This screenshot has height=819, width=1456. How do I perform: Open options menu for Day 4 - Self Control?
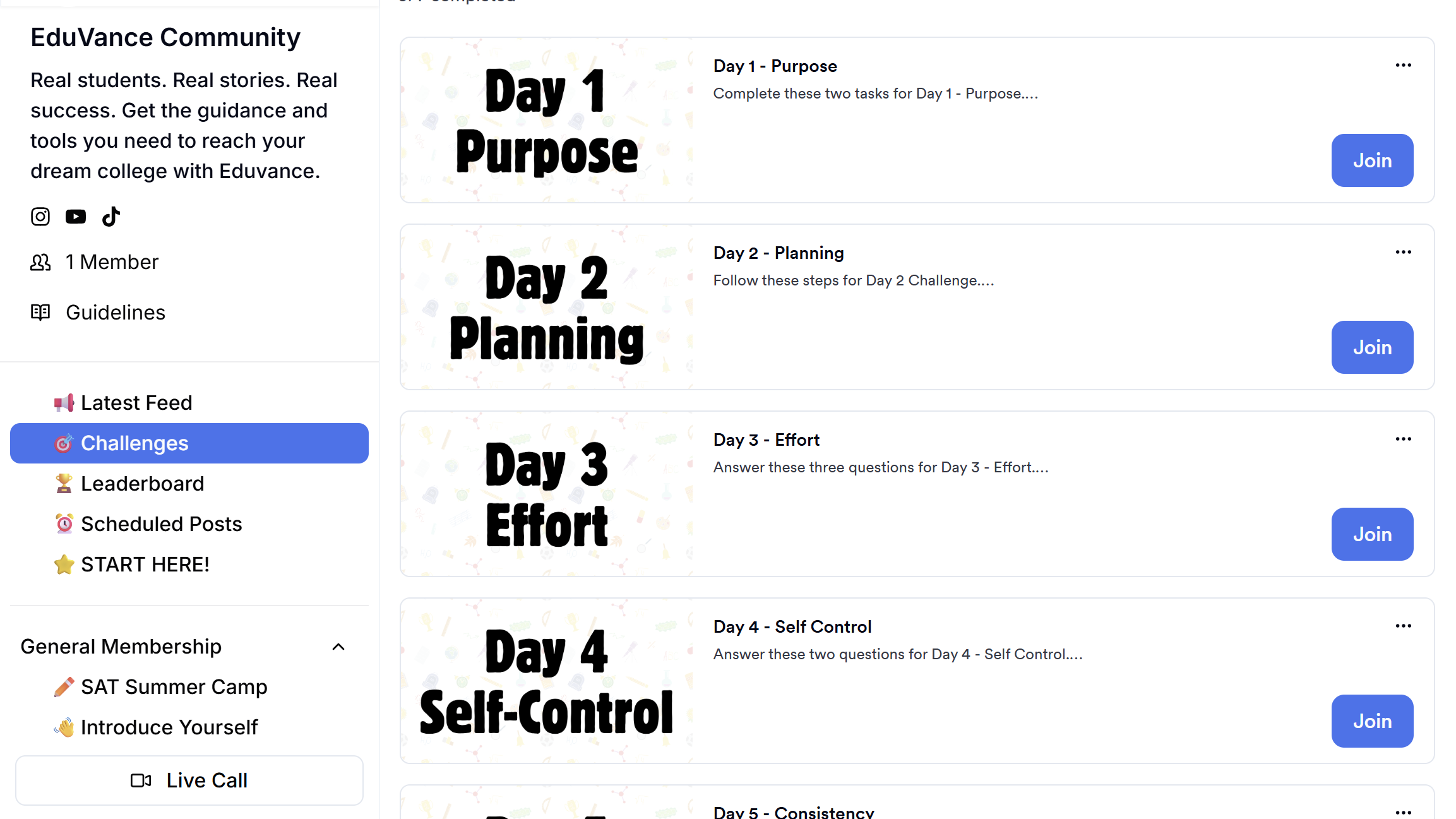(x=1403, y=626)
